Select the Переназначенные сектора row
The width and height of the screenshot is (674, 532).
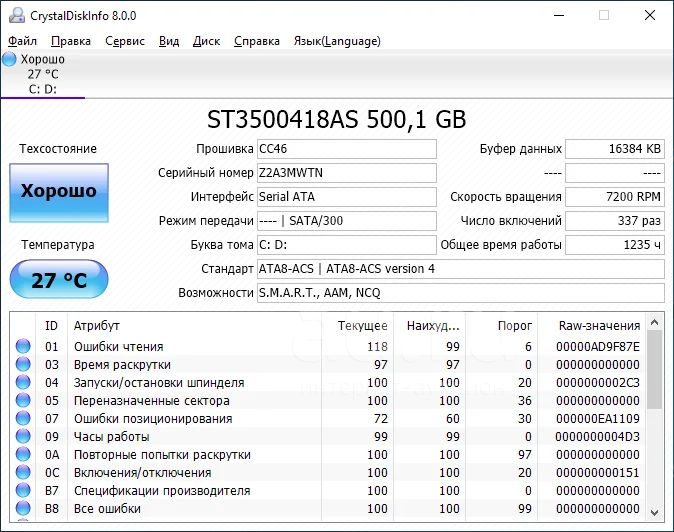pos(329,401)
